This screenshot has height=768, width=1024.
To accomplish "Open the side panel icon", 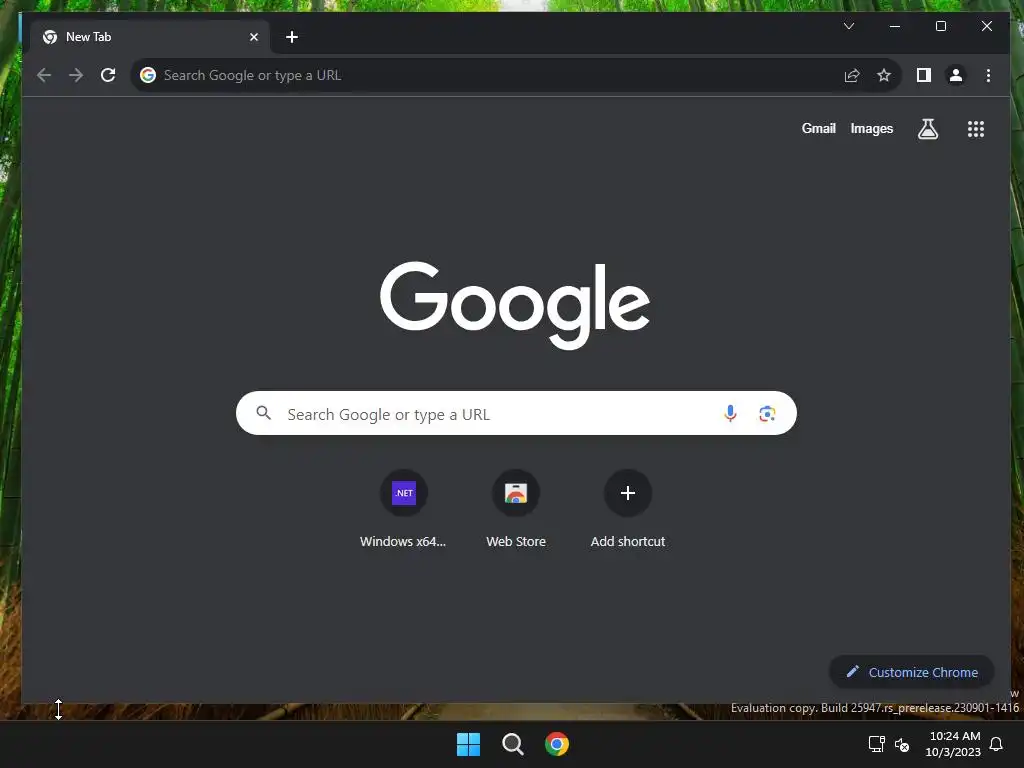I will [x=923, y=75].
